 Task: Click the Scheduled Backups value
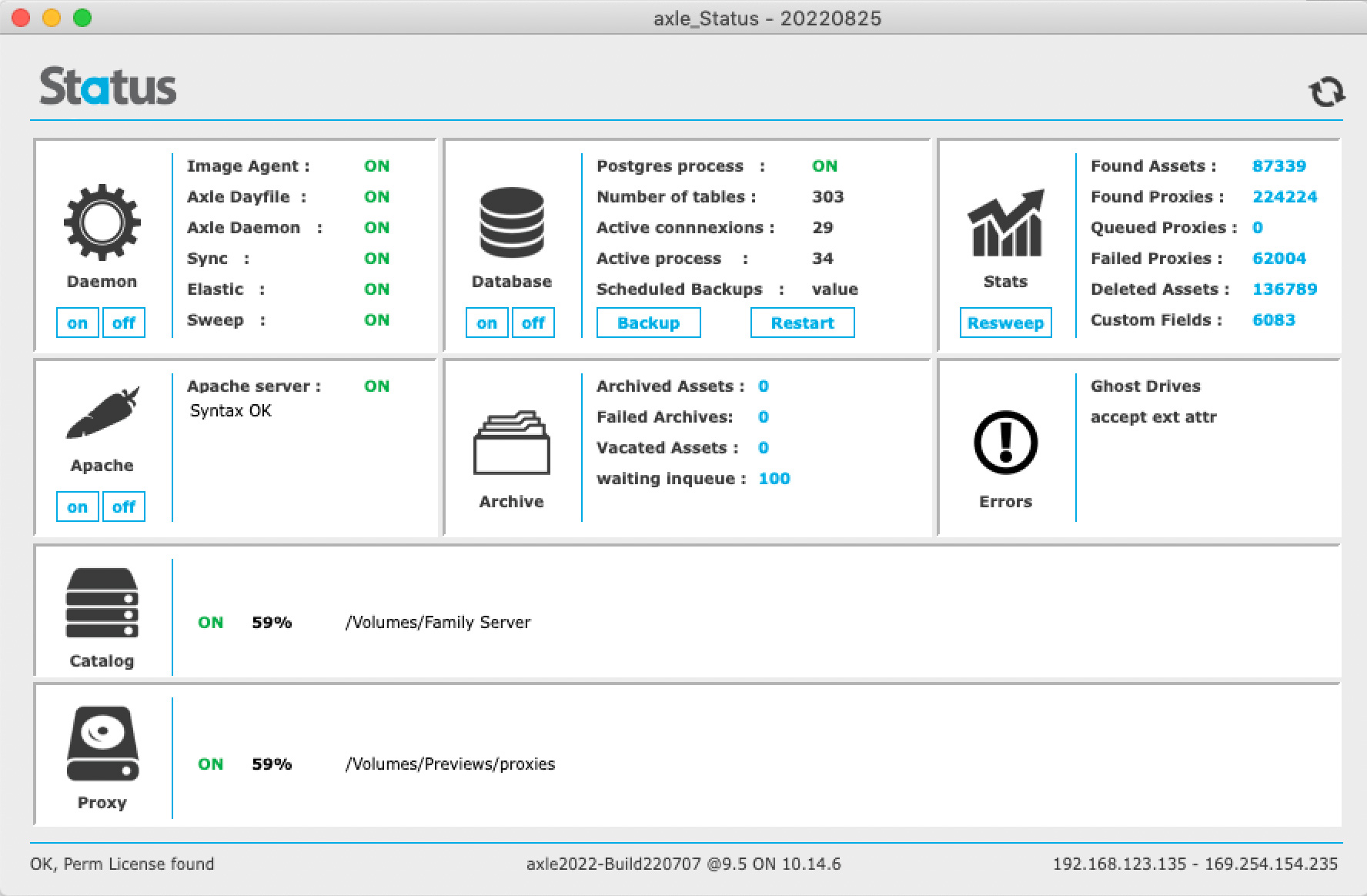(835, 289)
